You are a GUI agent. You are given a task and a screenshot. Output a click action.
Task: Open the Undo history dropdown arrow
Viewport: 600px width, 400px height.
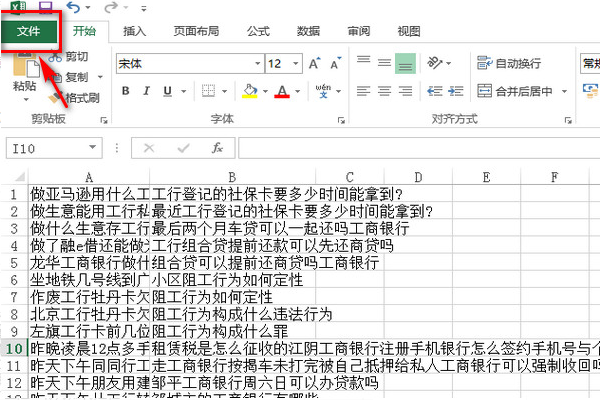pyautogui.click(x=88, y=7)
